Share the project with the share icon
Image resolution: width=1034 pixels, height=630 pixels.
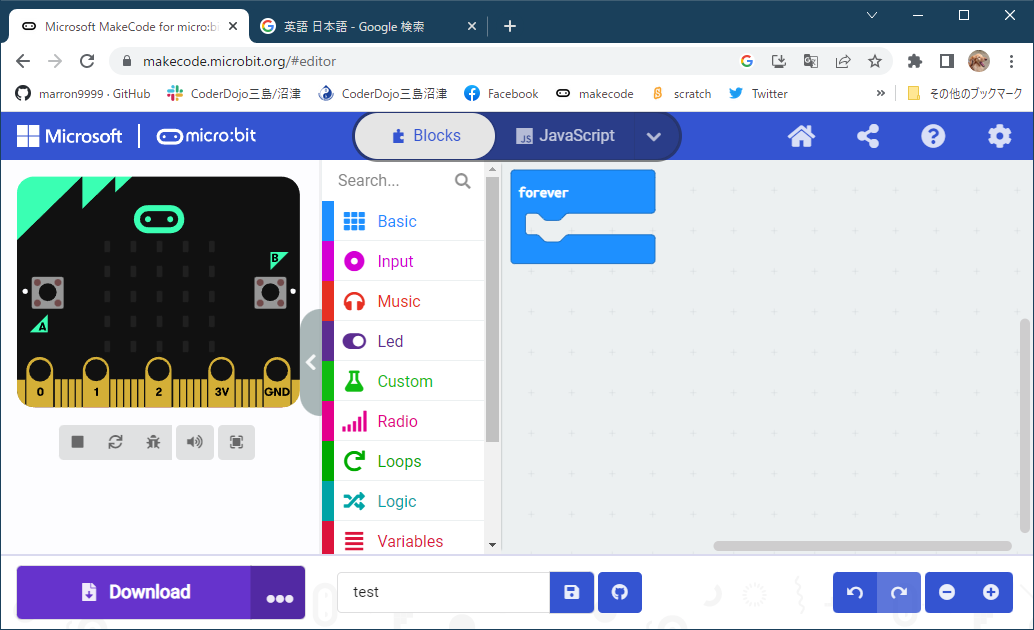pyautogui.click(x=867, y=135)
